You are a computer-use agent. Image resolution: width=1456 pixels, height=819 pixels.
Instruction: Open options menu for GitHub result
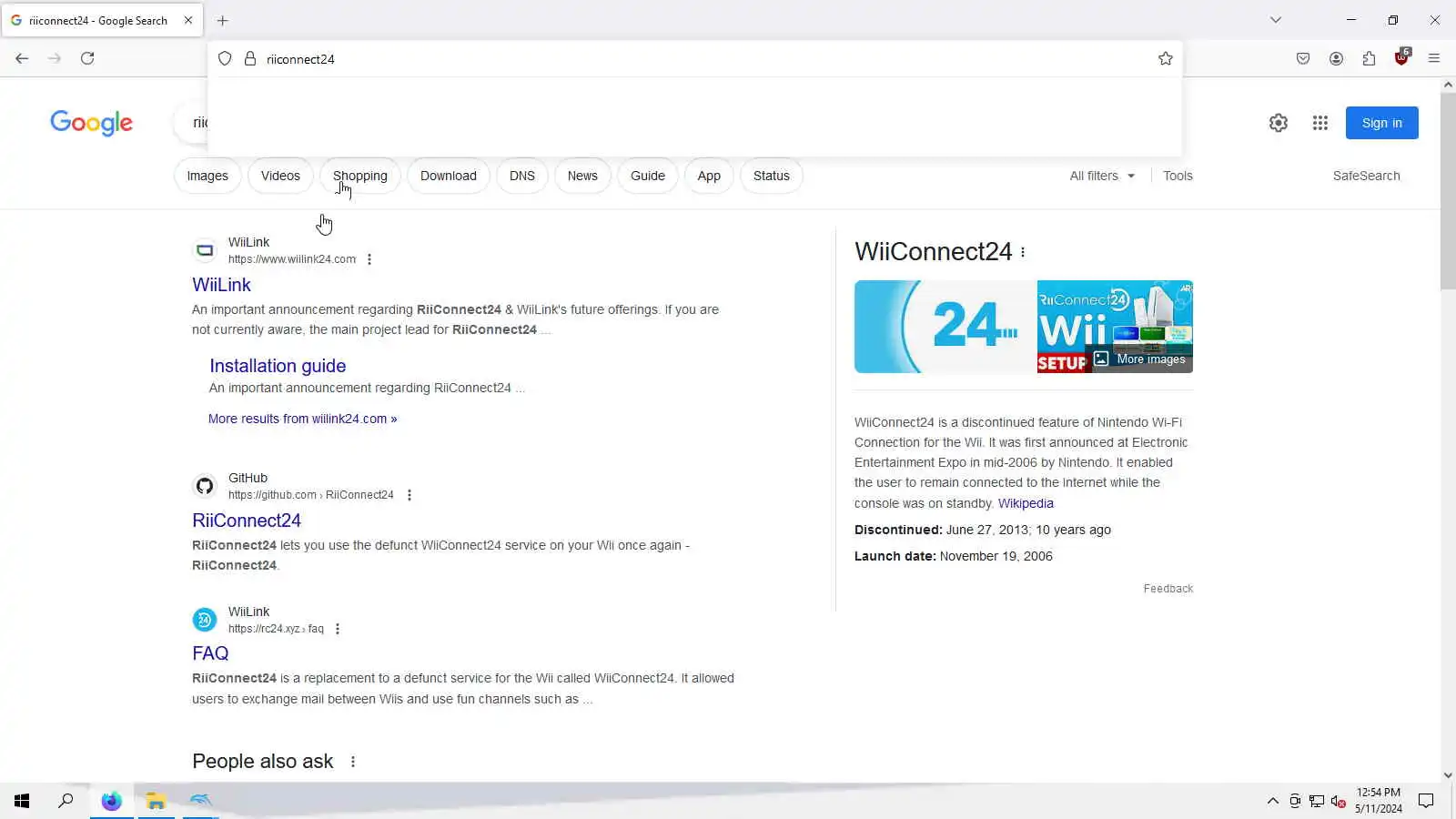[x=409, y=495]
